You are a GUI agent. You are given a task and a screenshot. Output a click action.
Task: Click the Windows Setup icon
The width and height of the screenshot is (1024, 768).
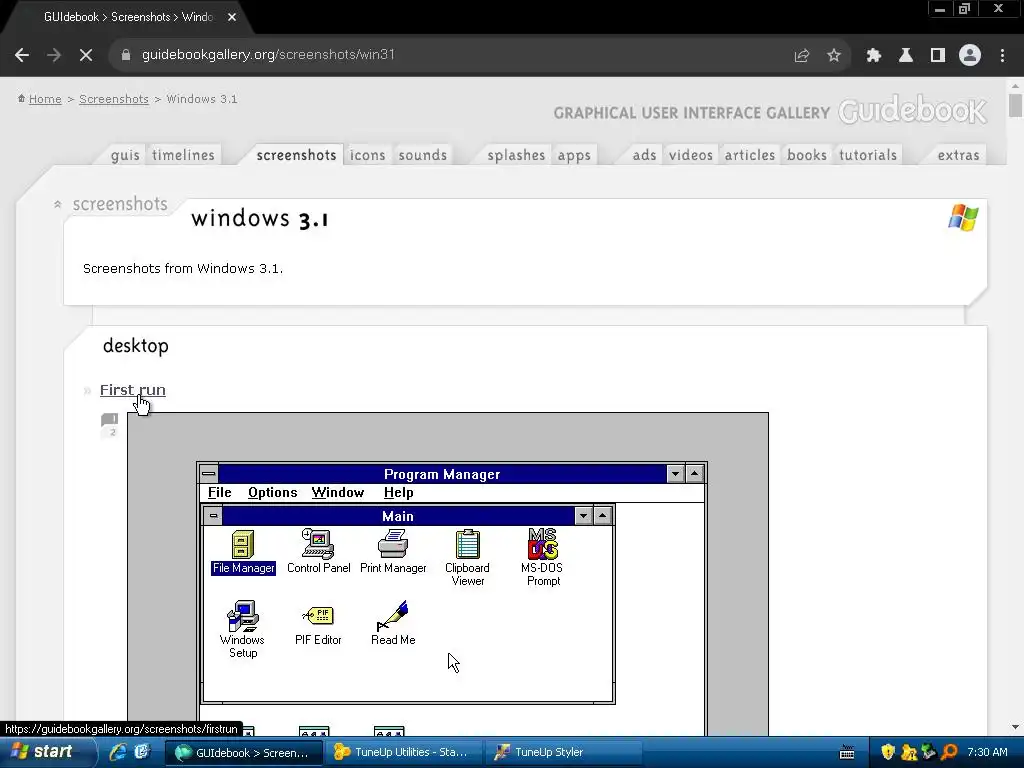(x=242, y=616)
